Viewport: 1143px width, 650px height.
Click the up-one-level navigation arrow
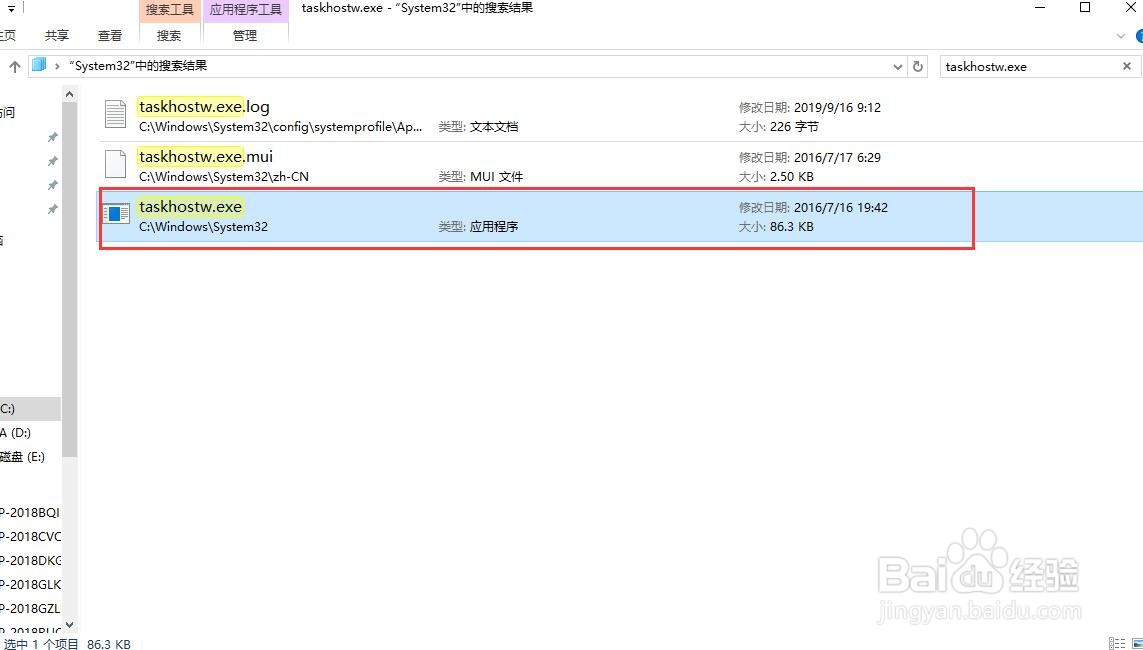coord(14,66)
